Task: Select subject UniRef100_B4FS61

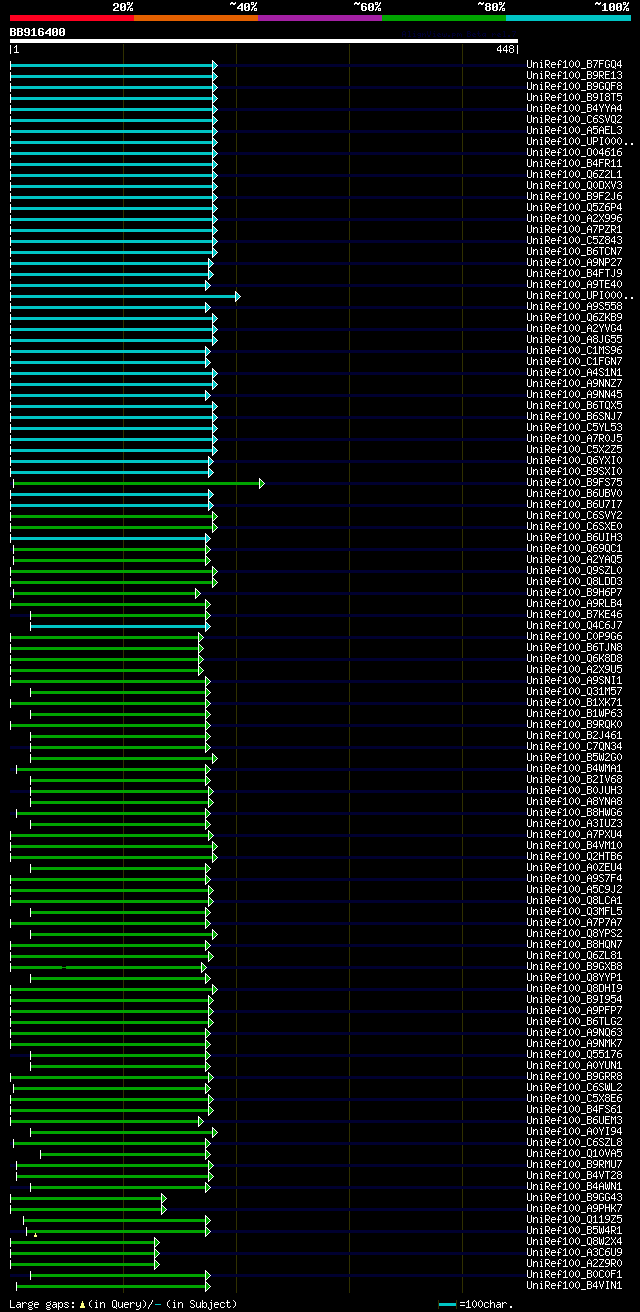Action: (574, 1110)
